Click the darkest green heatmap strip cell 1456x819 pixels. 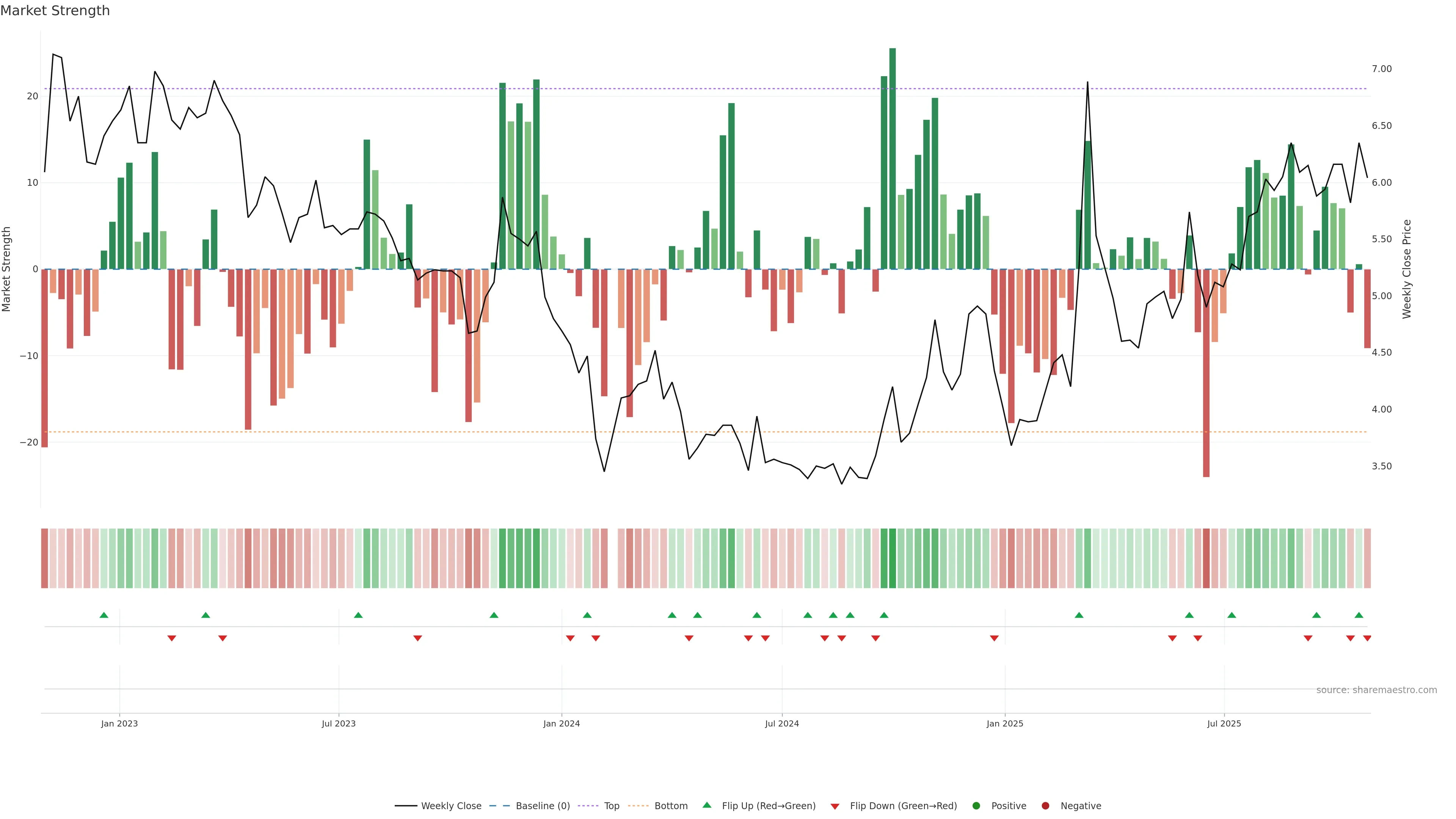coord(893,559)
